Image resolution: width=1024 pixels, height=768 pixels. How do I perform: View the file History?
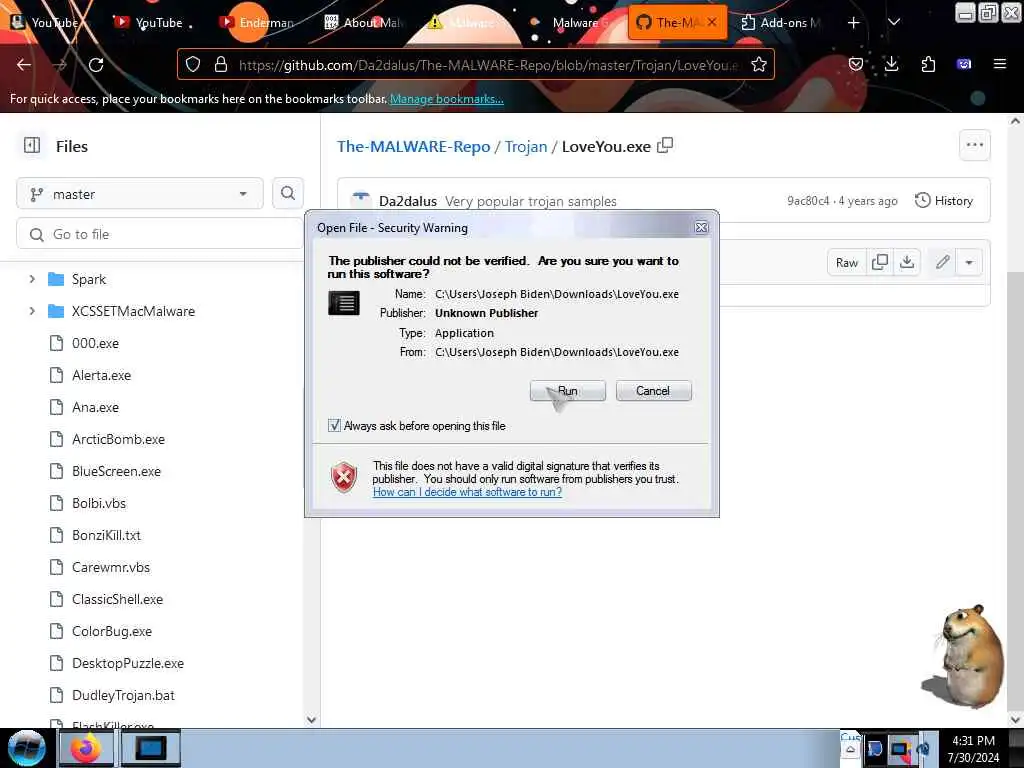(944, 200)
